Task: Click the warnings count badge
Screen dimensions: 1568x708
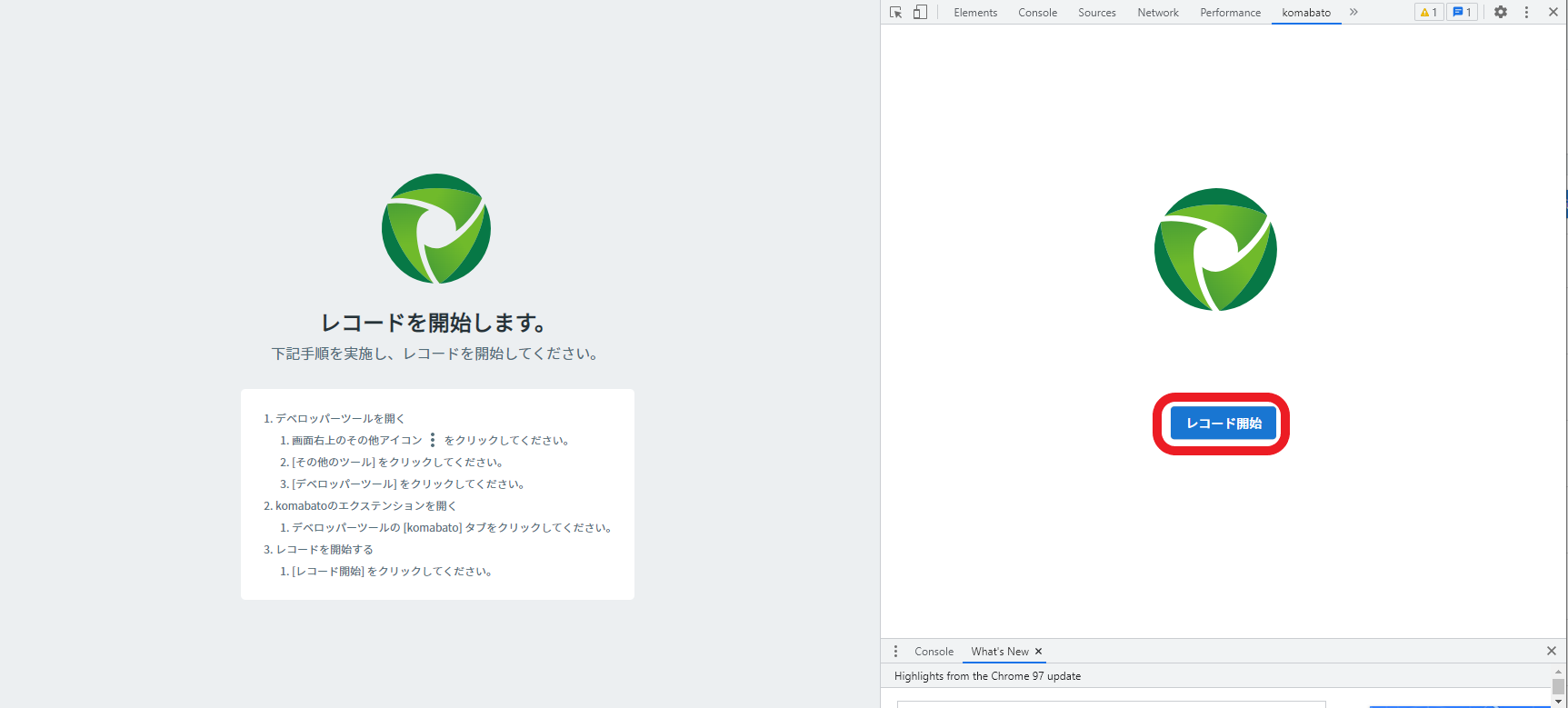Action: pyautogui.click(x=1429, y=12)
